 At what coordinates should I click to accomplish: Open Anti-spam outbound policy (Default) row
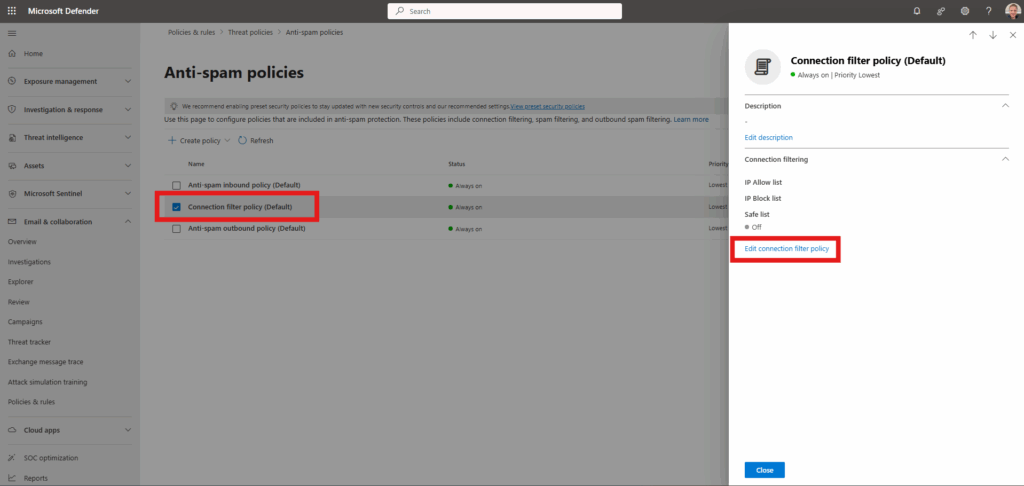coord(247,229)
